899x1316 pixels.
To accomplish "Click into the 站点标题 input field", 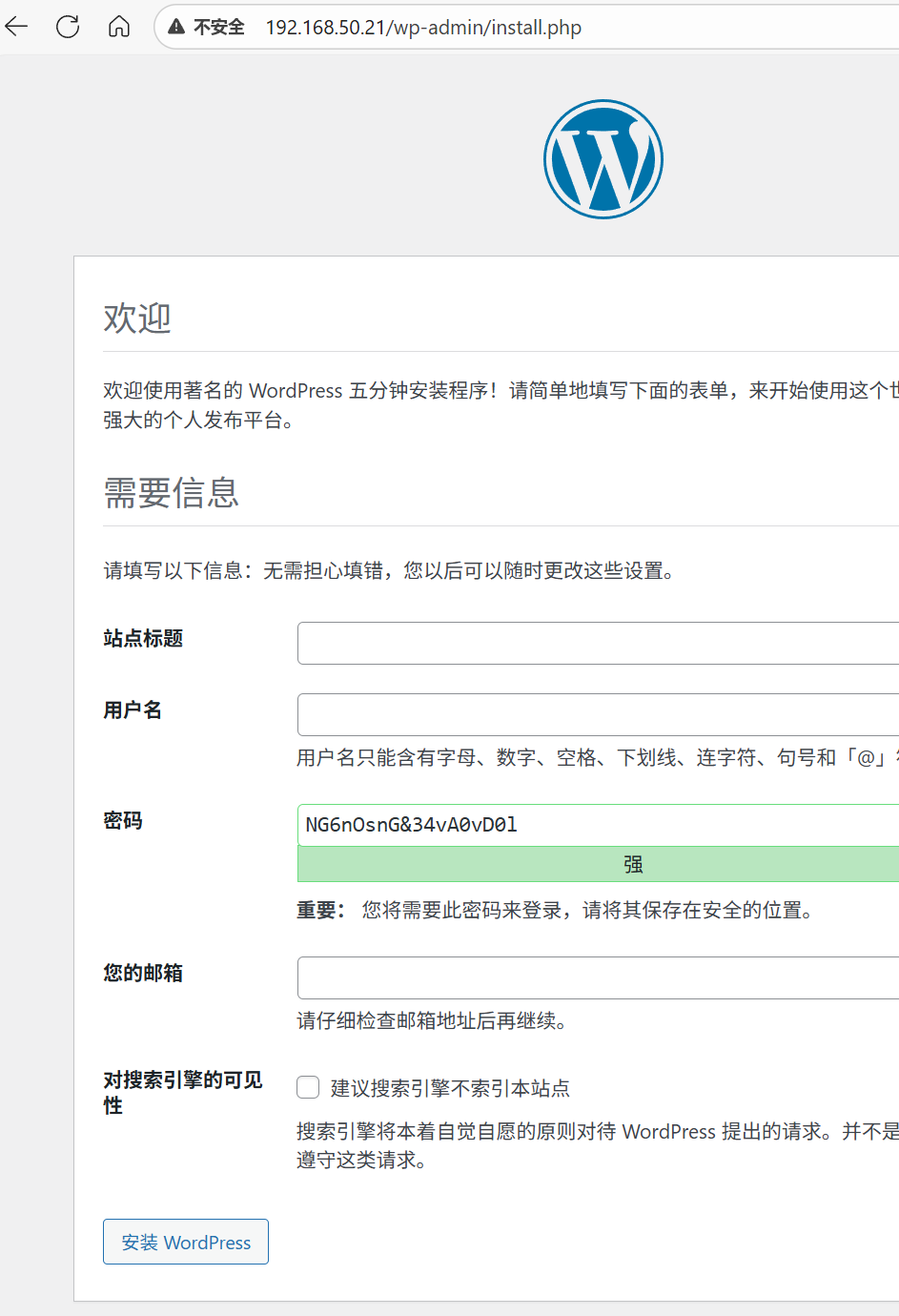I will pyautogui.click(x=598, y=643).
